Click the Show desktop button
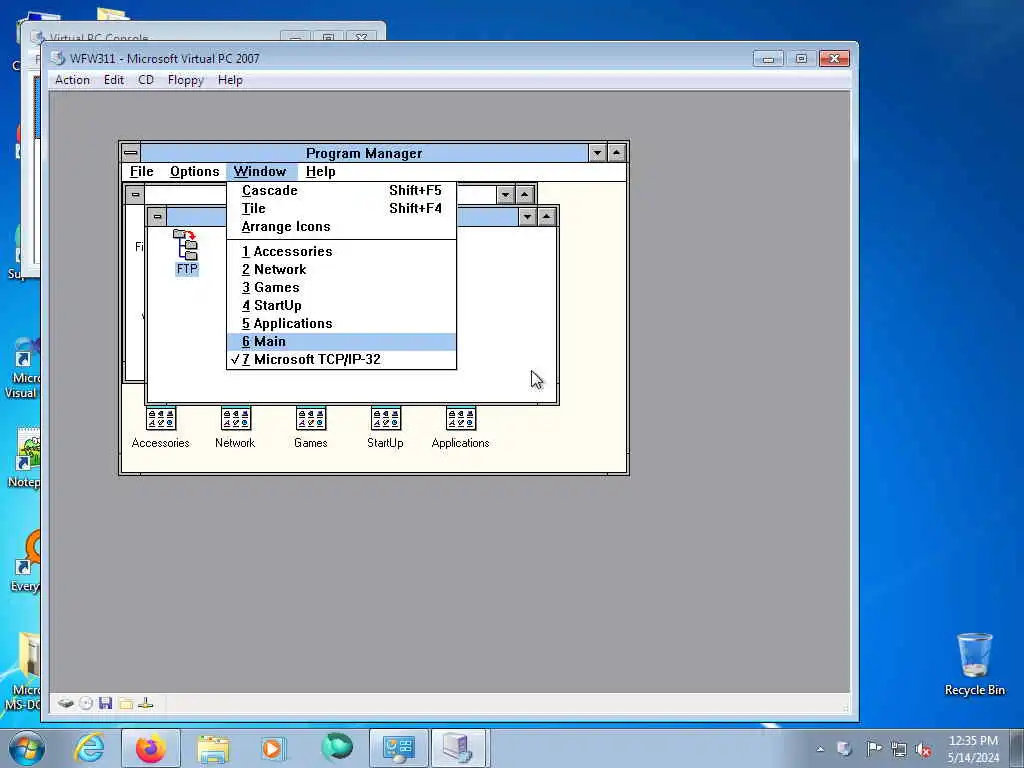Screen dimensions: 1024x768 pyautogui.click(x=1017, y=748)
